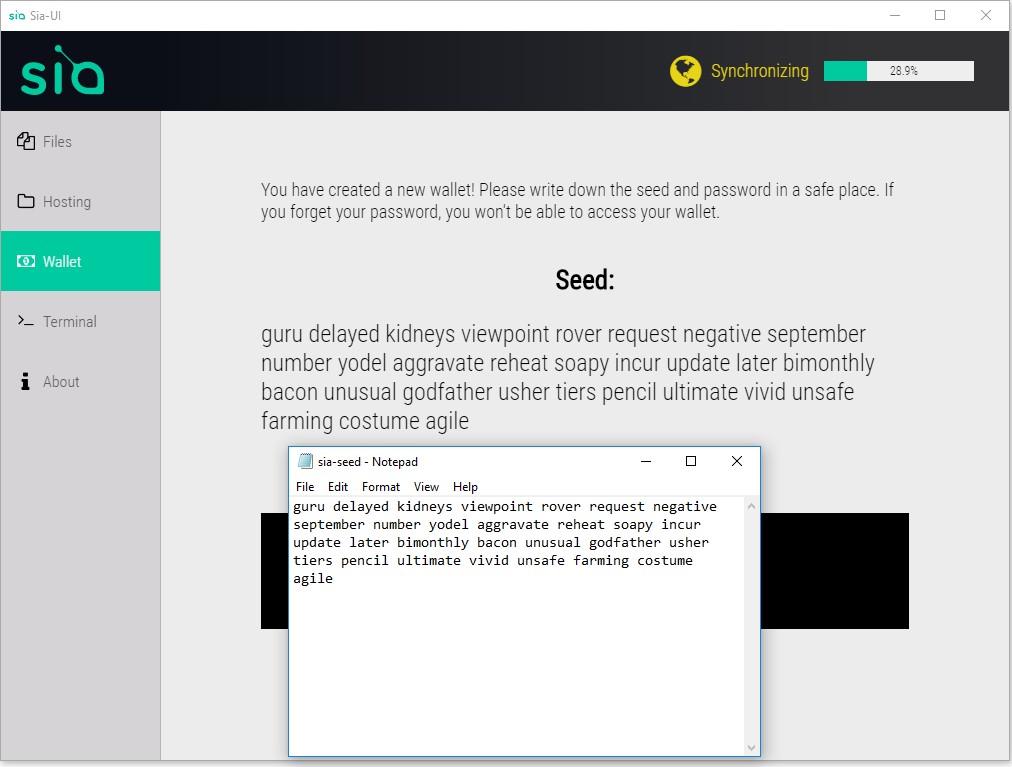Click the Hosting folder icon
This screenshot has width=1012, height=767.
tap(26, 201)
